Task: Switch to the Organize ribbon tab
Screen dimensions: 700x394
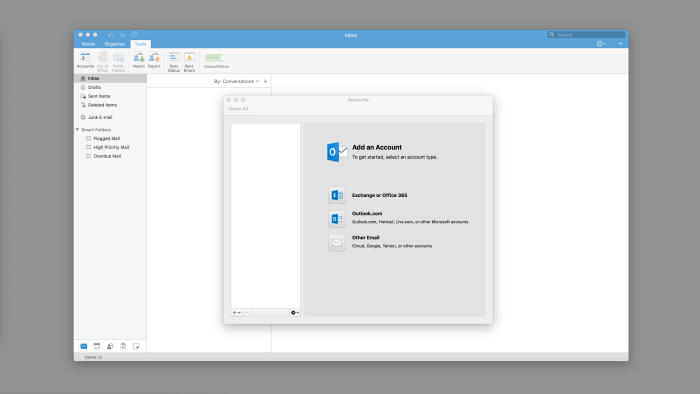Action: tap(115, 44)
